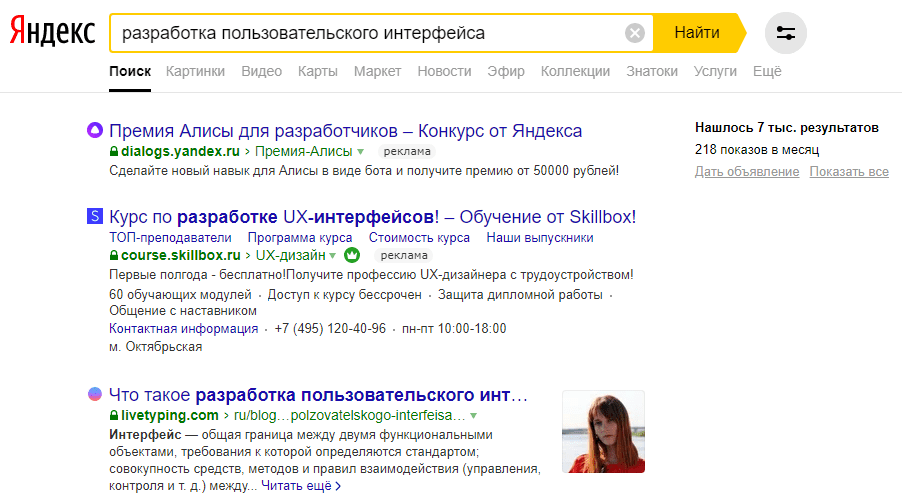Open the Skillbox UX course result title
The height and width of the screenshot is (498, 902).
[x=372, y=217]
